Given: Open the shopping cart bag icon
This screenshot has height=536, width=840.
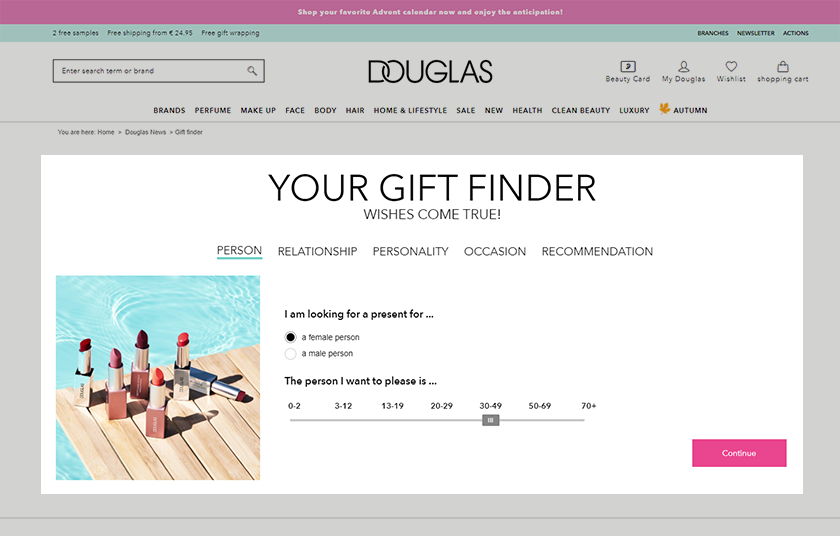Looking at the screenshot, I should point(783,66).
